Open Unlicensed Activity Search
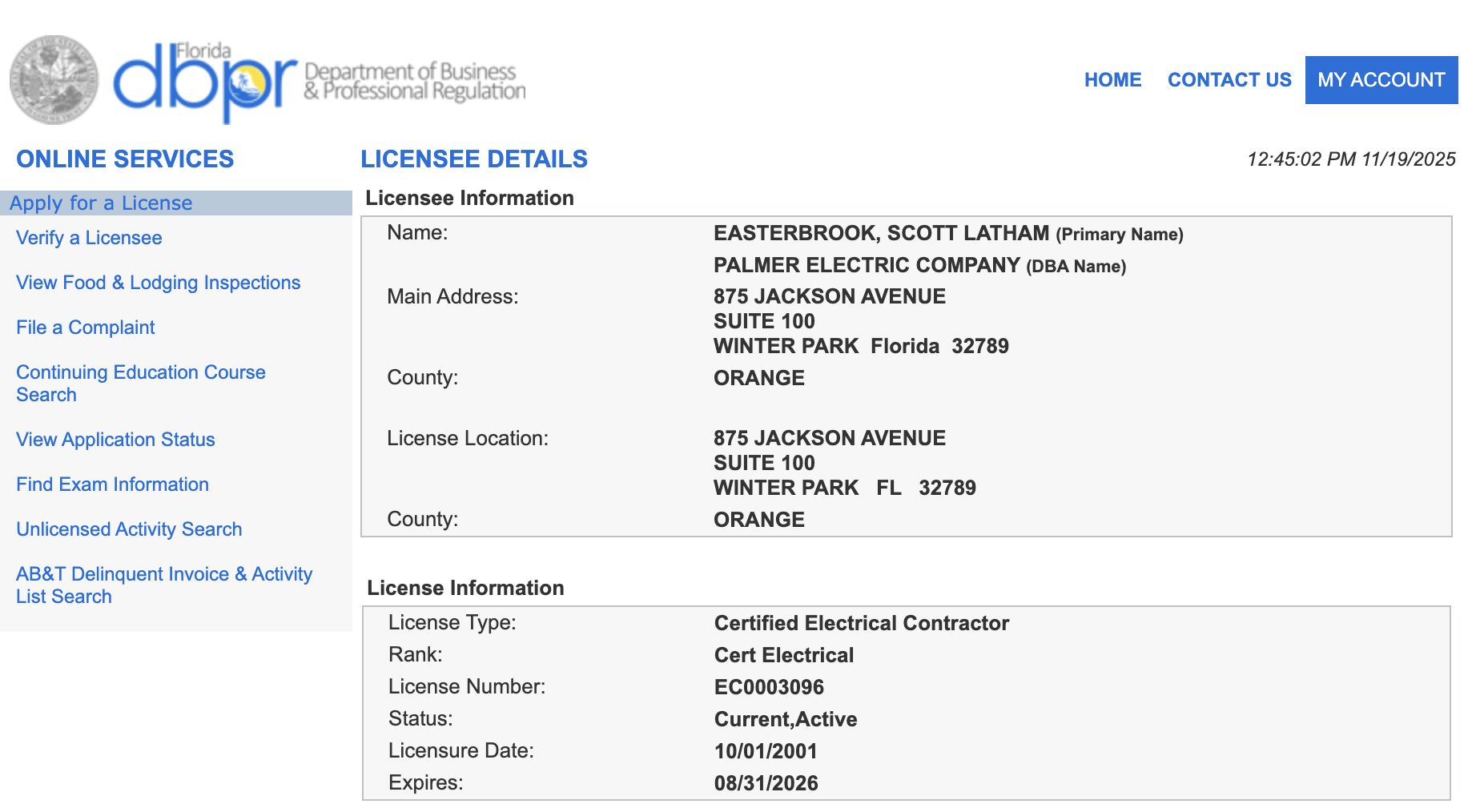The image size is (1480, 812). click(129, 529)
